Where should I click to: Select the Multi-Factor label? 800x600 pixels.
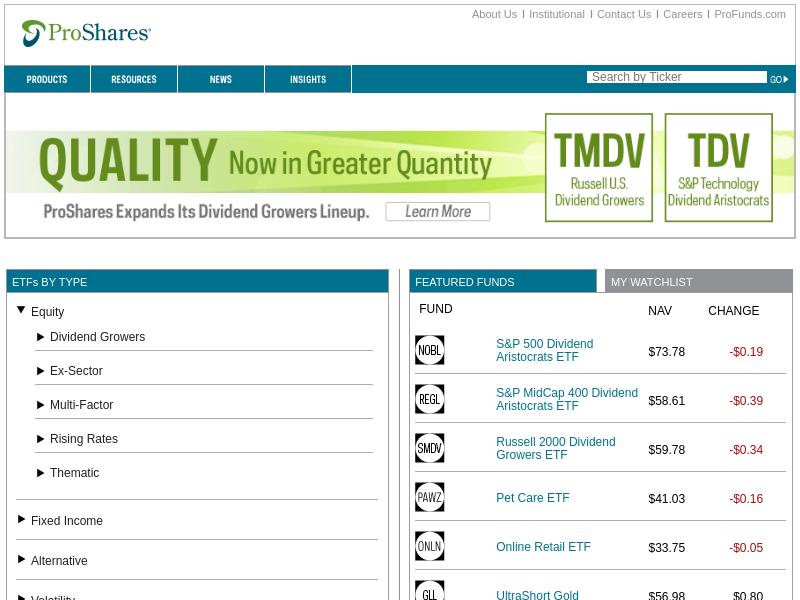coord(81,405)
